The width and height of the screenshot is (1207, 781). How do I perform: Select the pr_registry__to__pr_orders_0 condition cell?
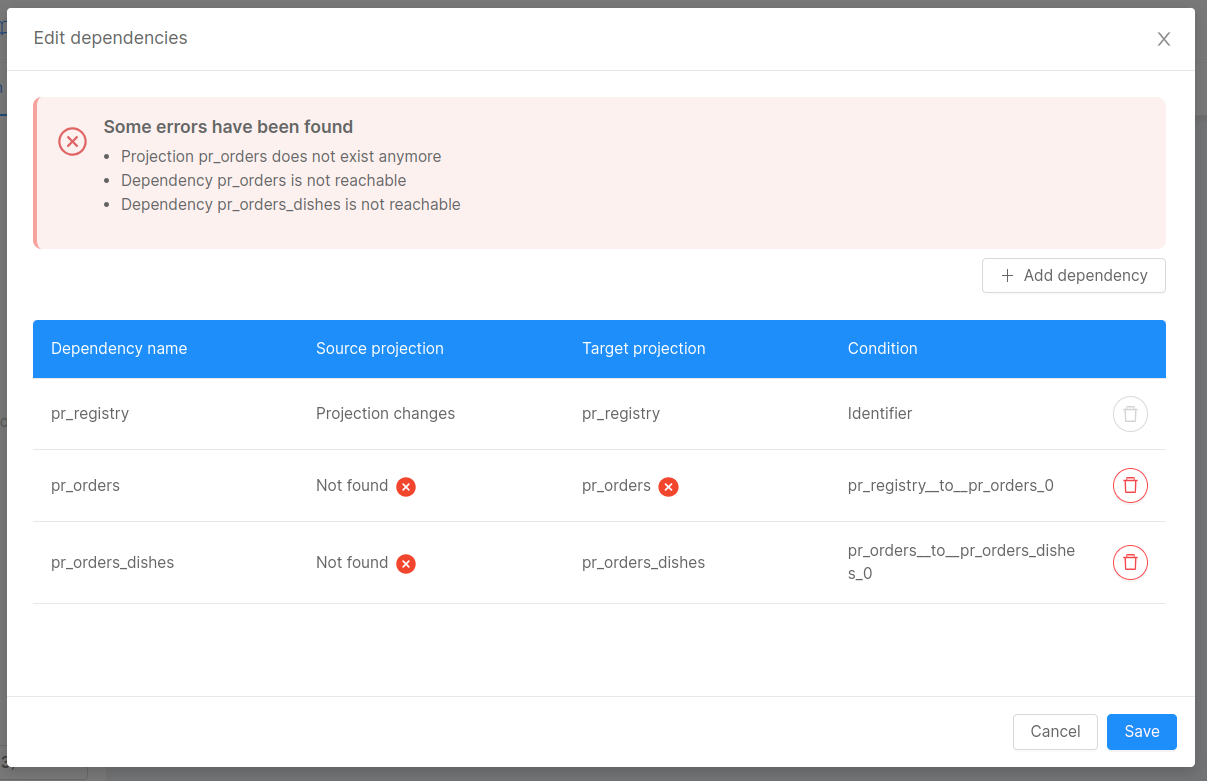[x=950, y=486]
